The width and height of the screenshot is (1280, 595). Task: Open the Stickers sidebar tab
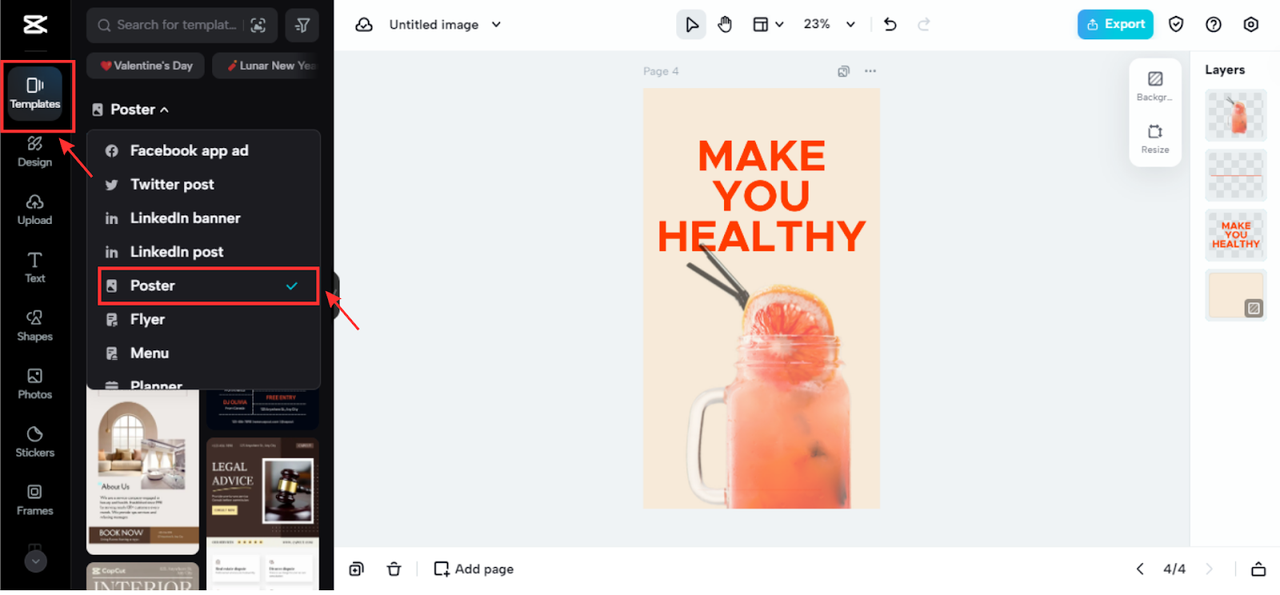coord(35,442)
